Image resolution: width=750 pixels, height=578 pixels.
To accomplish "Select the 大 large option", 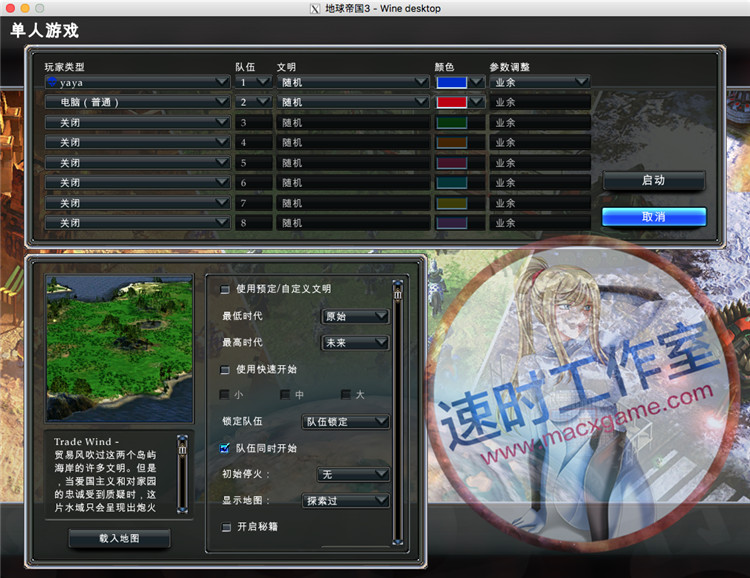I will click(345, 395).
